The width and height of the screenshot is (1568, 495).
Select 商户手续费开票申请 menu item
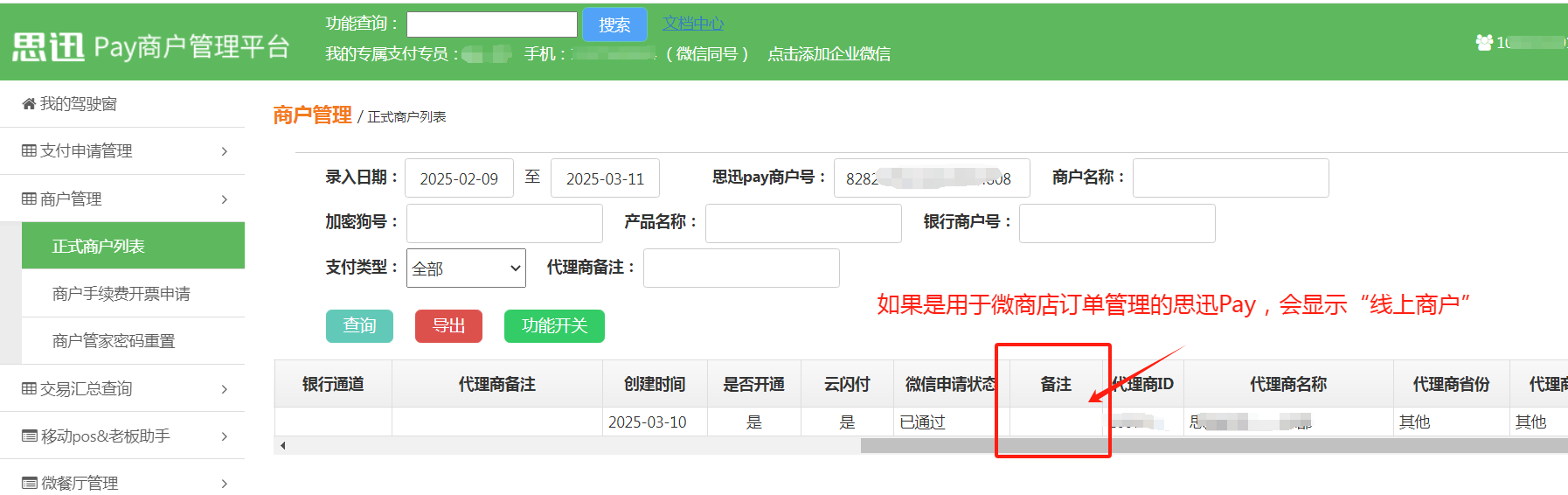121,294
